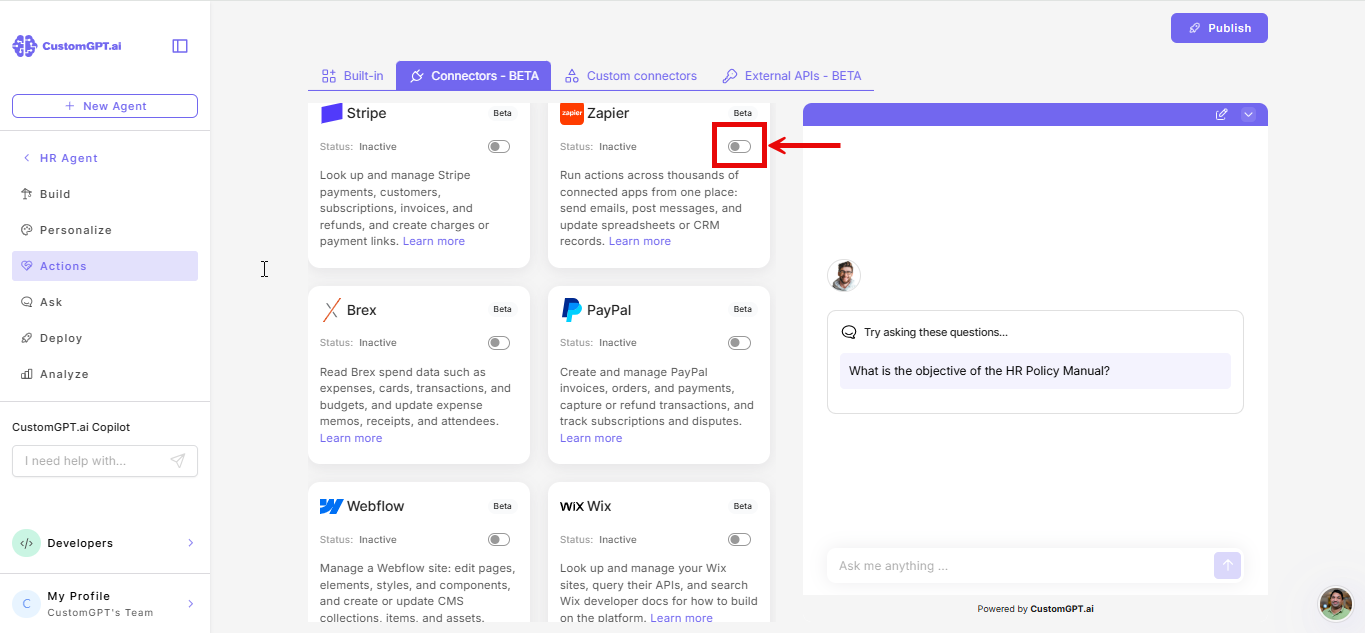
Task: Open Ask in the sidebar
Action: [x=105, y=302]
